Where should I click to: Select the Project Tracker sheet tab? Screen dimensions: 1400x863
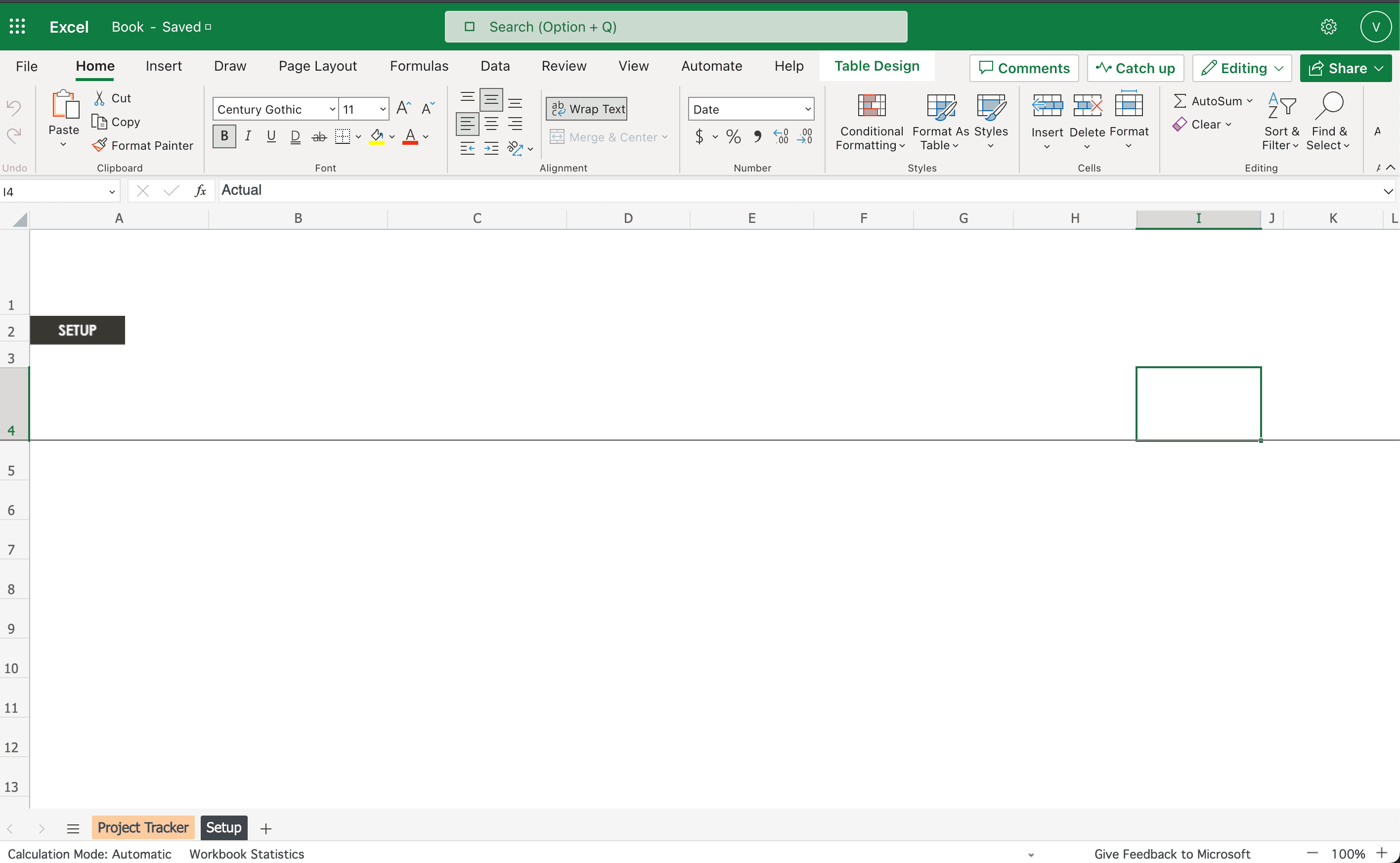coord(143,827)
